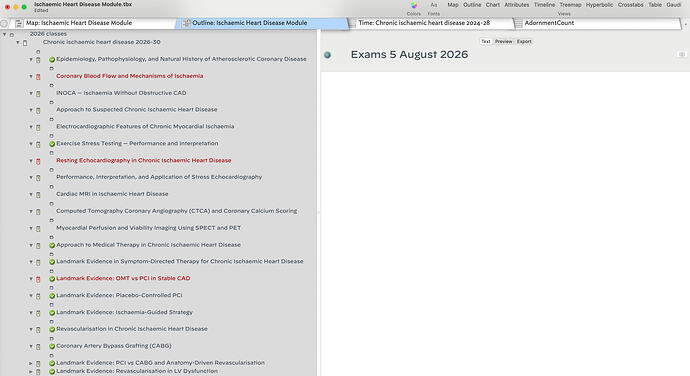Image resolution: width=690 pixels, height=376 pixels.
Task: Click the note icon for INOCA row
Action: coord(38,94)
